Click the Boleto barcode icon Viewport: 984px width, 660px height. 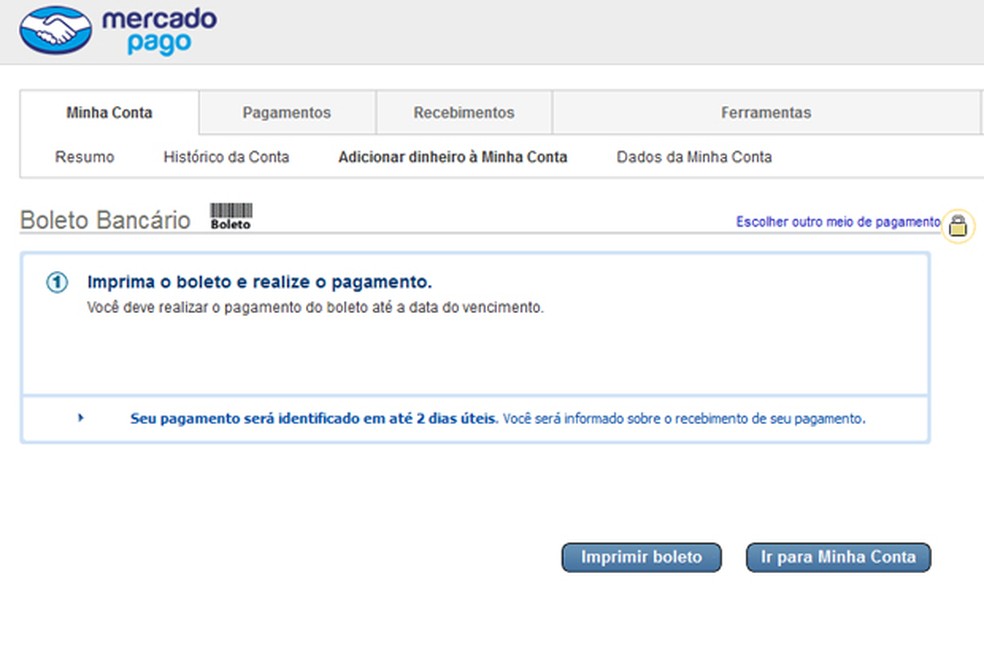pyautogui.click(x=231, y=216)
